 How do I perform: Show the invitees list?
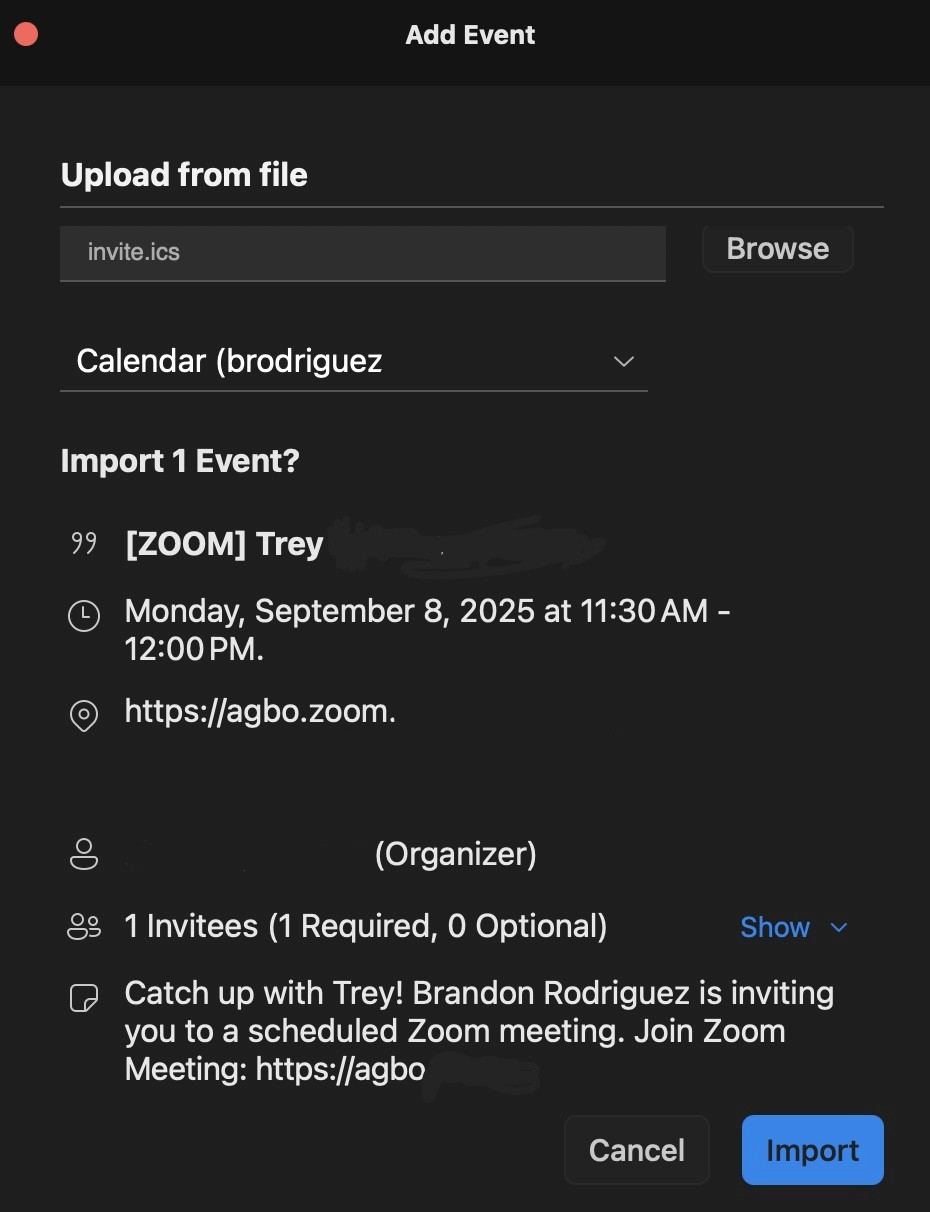pyautogui.click(x=775, y=927)
